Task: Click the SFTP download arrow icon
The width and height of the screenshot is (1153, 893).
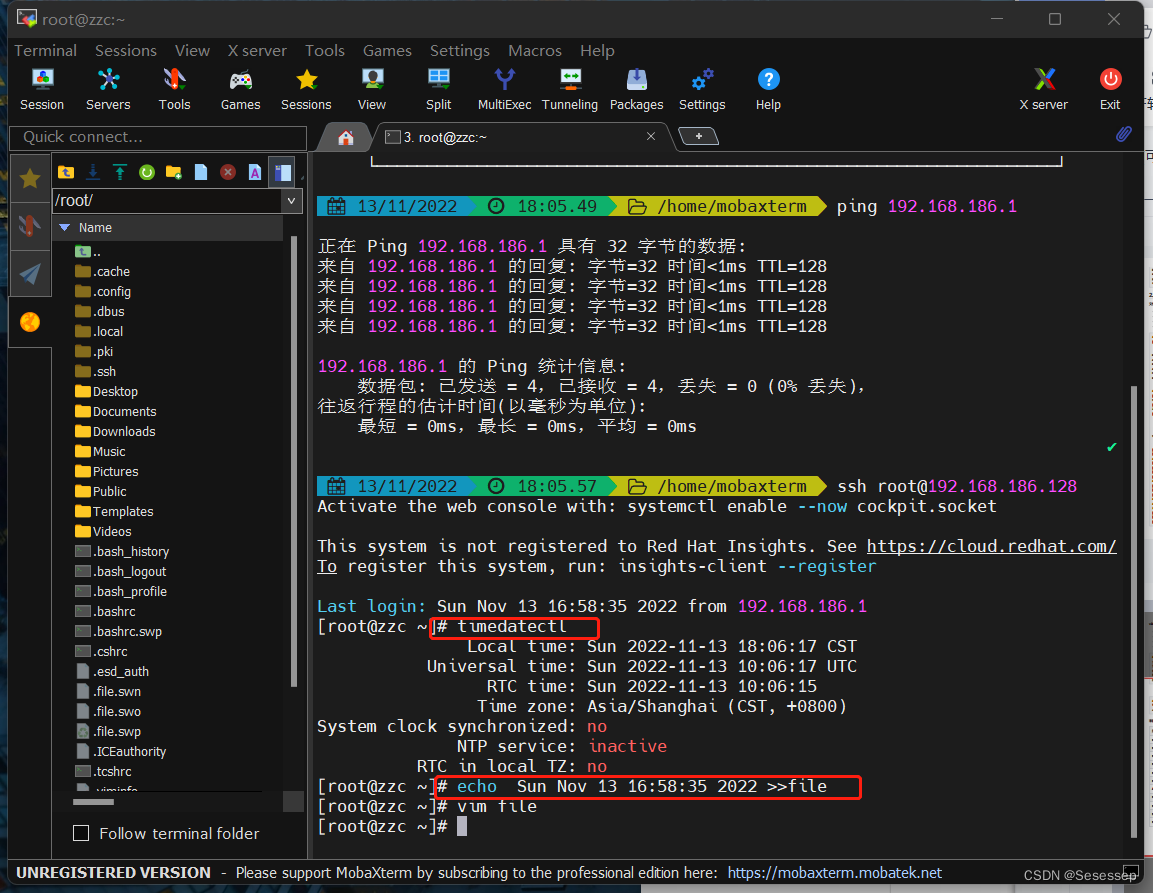Action: click(93, 172)
